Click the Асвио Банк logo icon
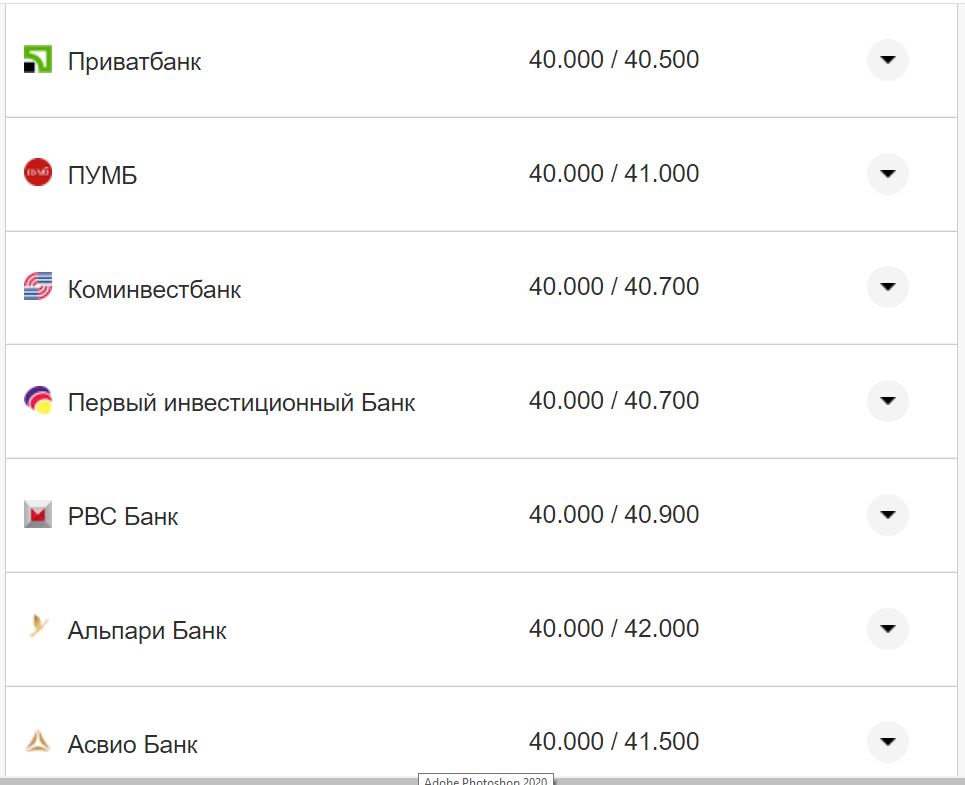 [x=37, y=742]
